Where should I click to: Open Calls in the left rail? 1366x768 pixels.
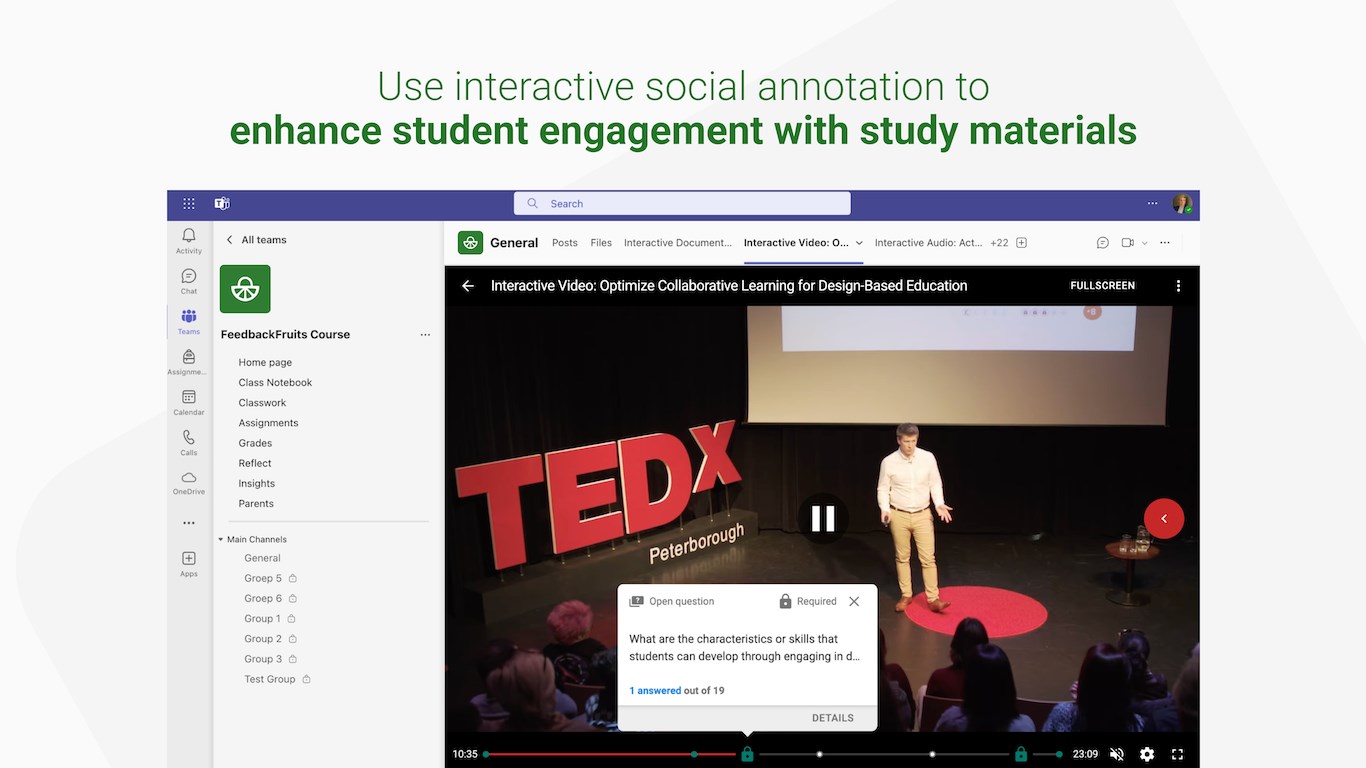click(x=189, y=442)
